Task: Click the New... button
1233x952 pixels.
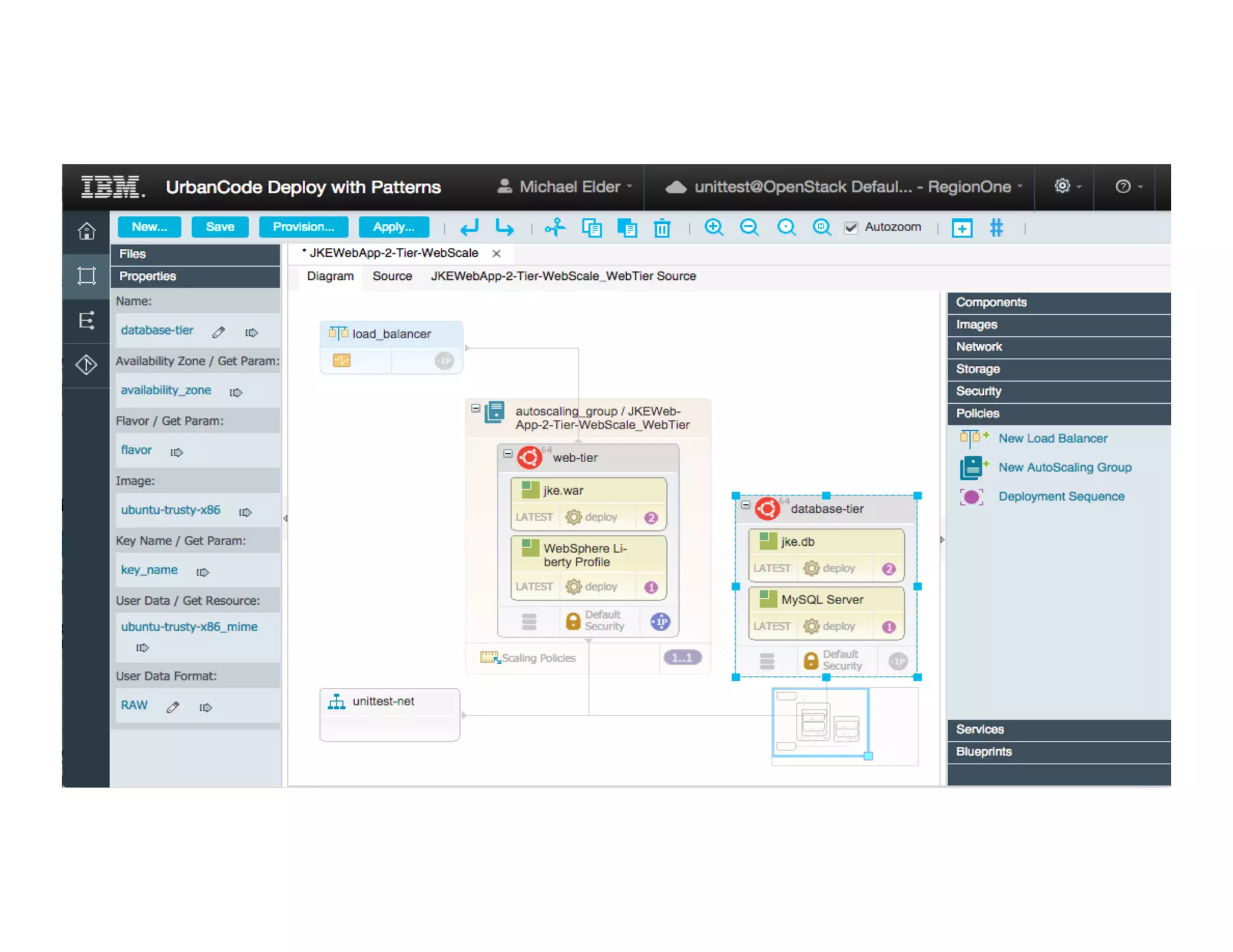Action: (x=149, y=227)
